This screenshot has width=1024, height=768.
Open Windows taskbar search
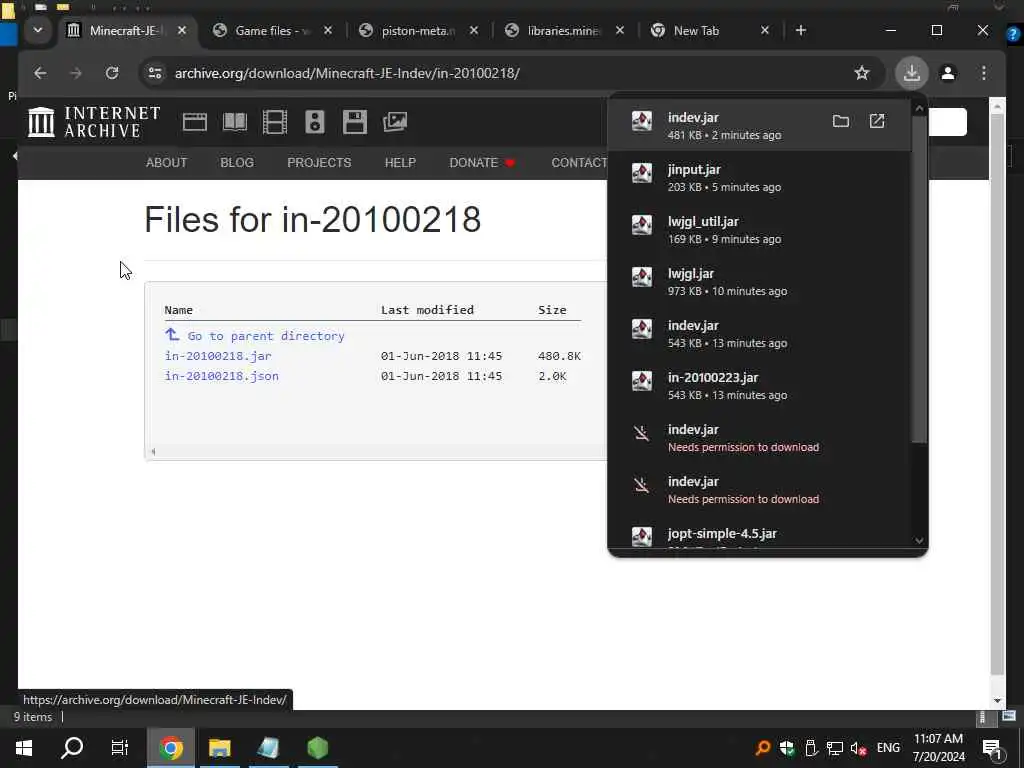coord(72,748)
